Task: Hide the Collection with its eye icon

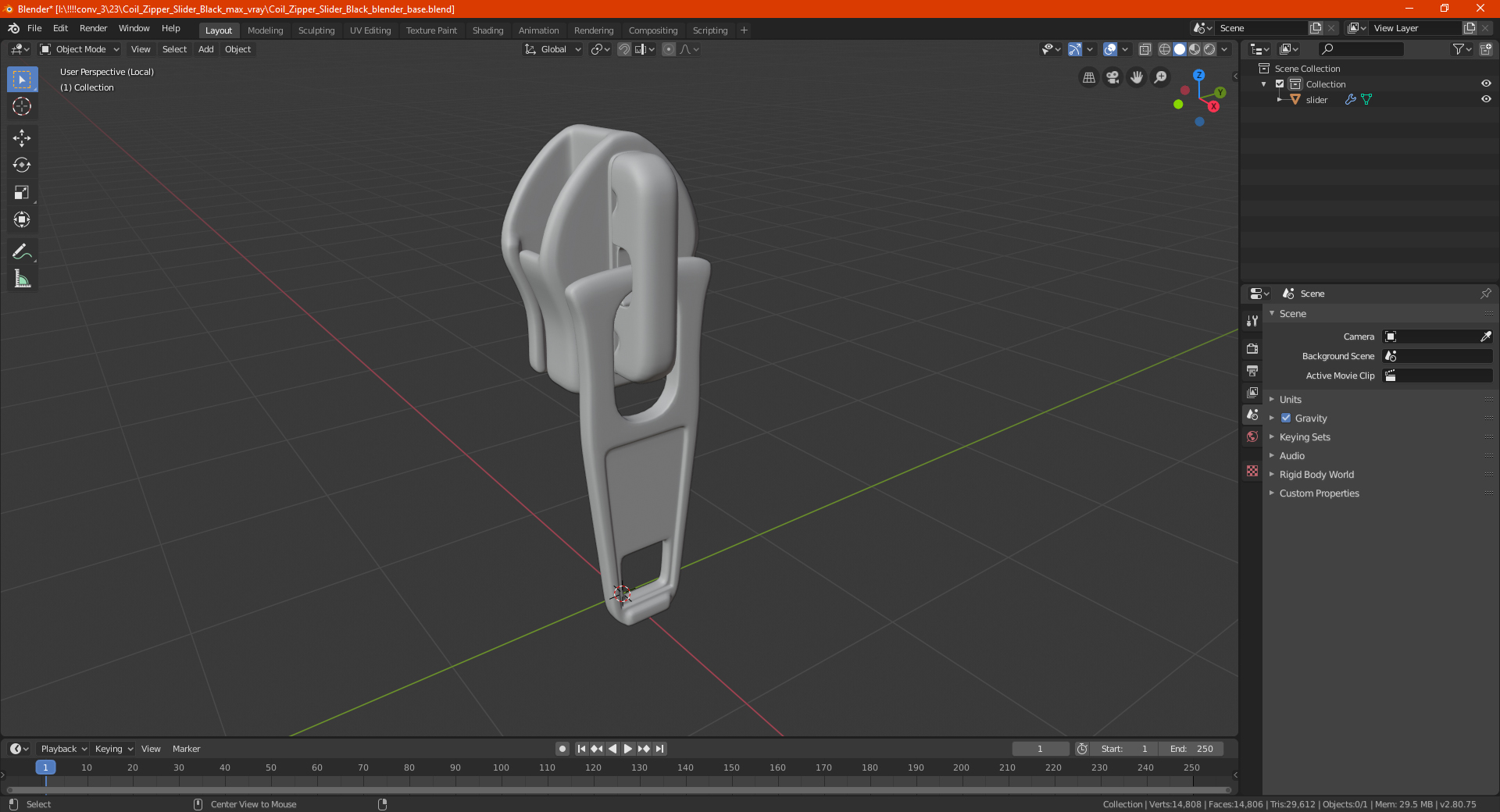Action: click(x=1486, y=84)
